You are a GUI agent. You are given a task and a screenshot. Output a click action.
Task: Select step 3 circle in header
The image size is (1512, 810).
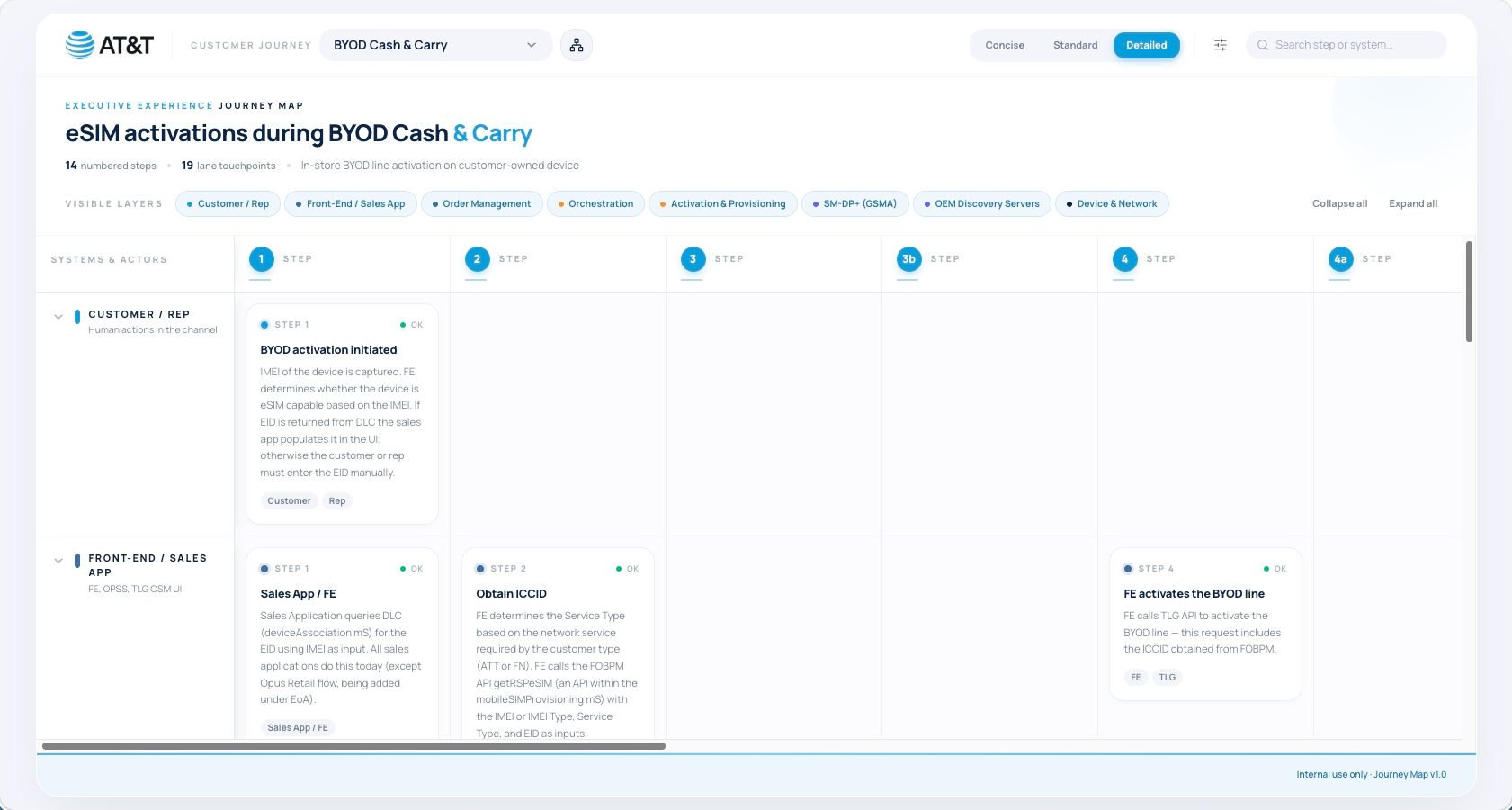(693, 259)
